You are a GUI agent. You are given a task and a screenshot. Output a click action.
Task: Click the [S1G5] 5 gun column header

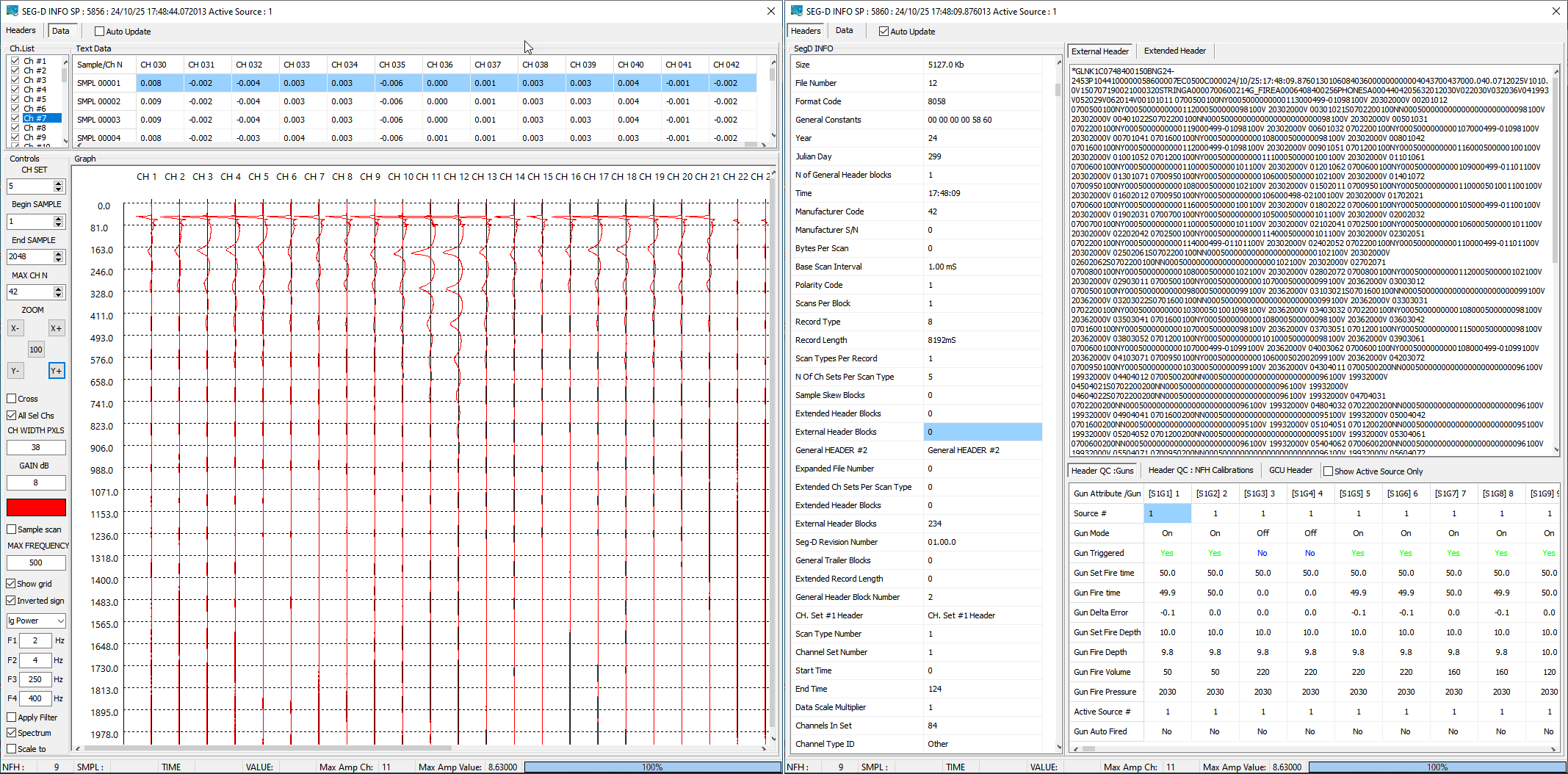(1357, 493)
